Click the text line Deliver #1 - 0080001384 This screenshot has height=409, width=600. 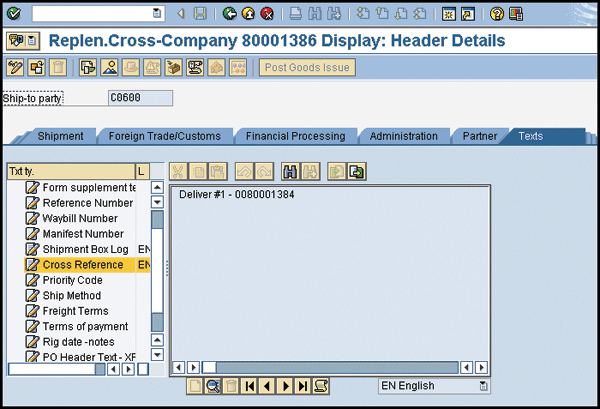236,194
